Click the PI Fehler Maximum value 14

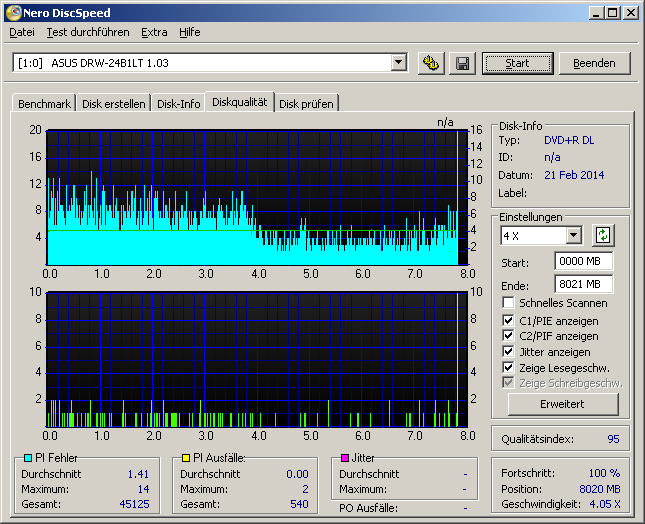pyautogui.click(x=143, y=489)
